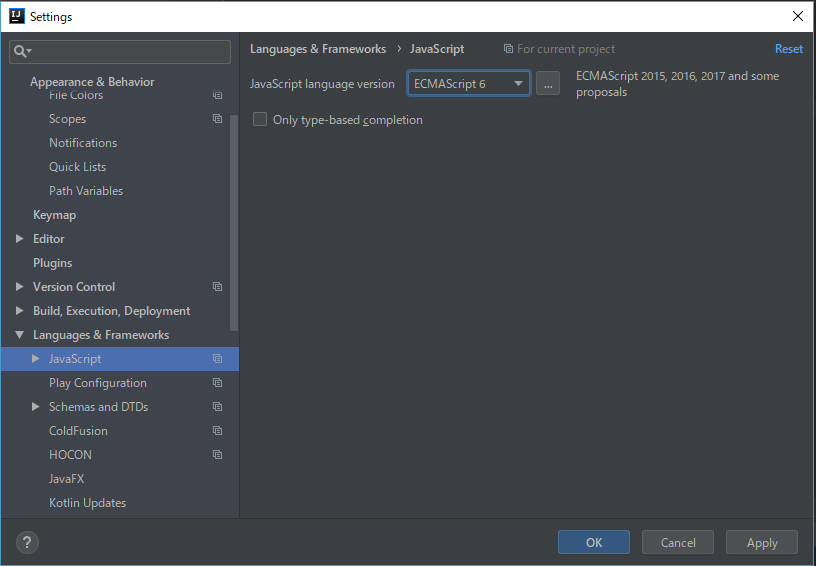The height and width of the screenshot is (566, 816).
Task: Click the OK button
Action: [x=594, y=543]
